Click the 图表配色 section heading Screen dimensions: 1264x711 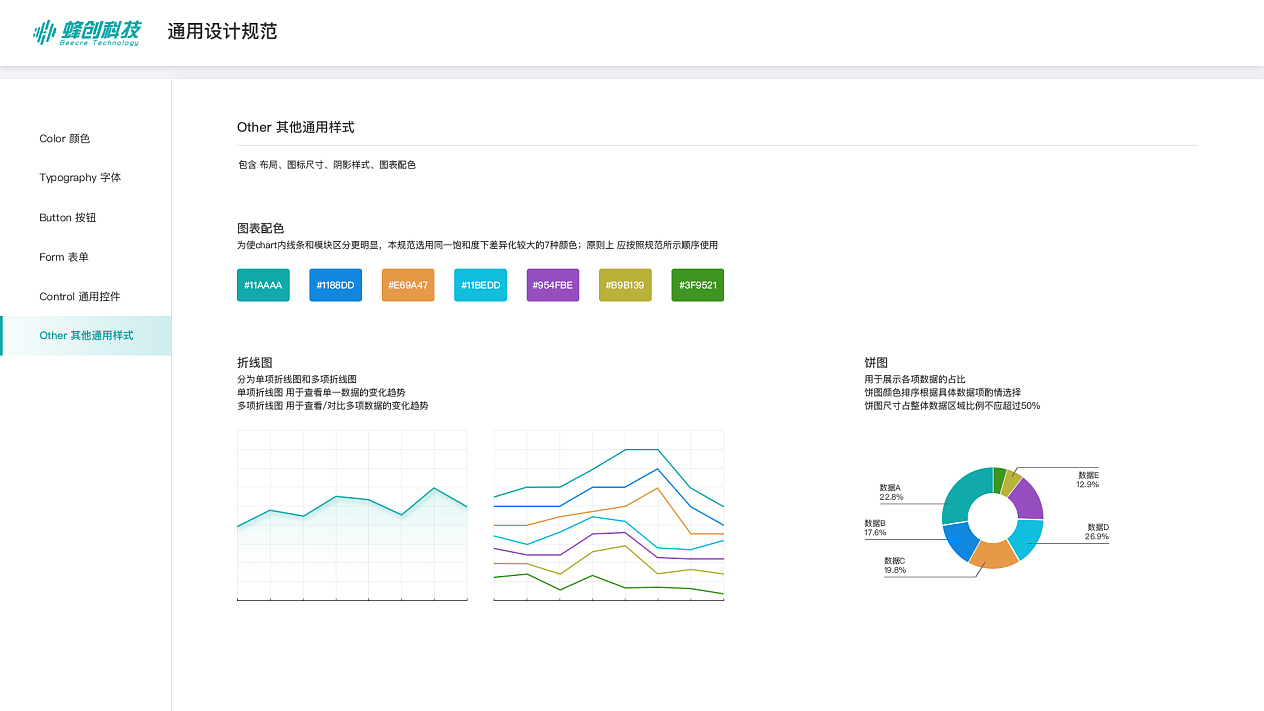pos(260,227)
